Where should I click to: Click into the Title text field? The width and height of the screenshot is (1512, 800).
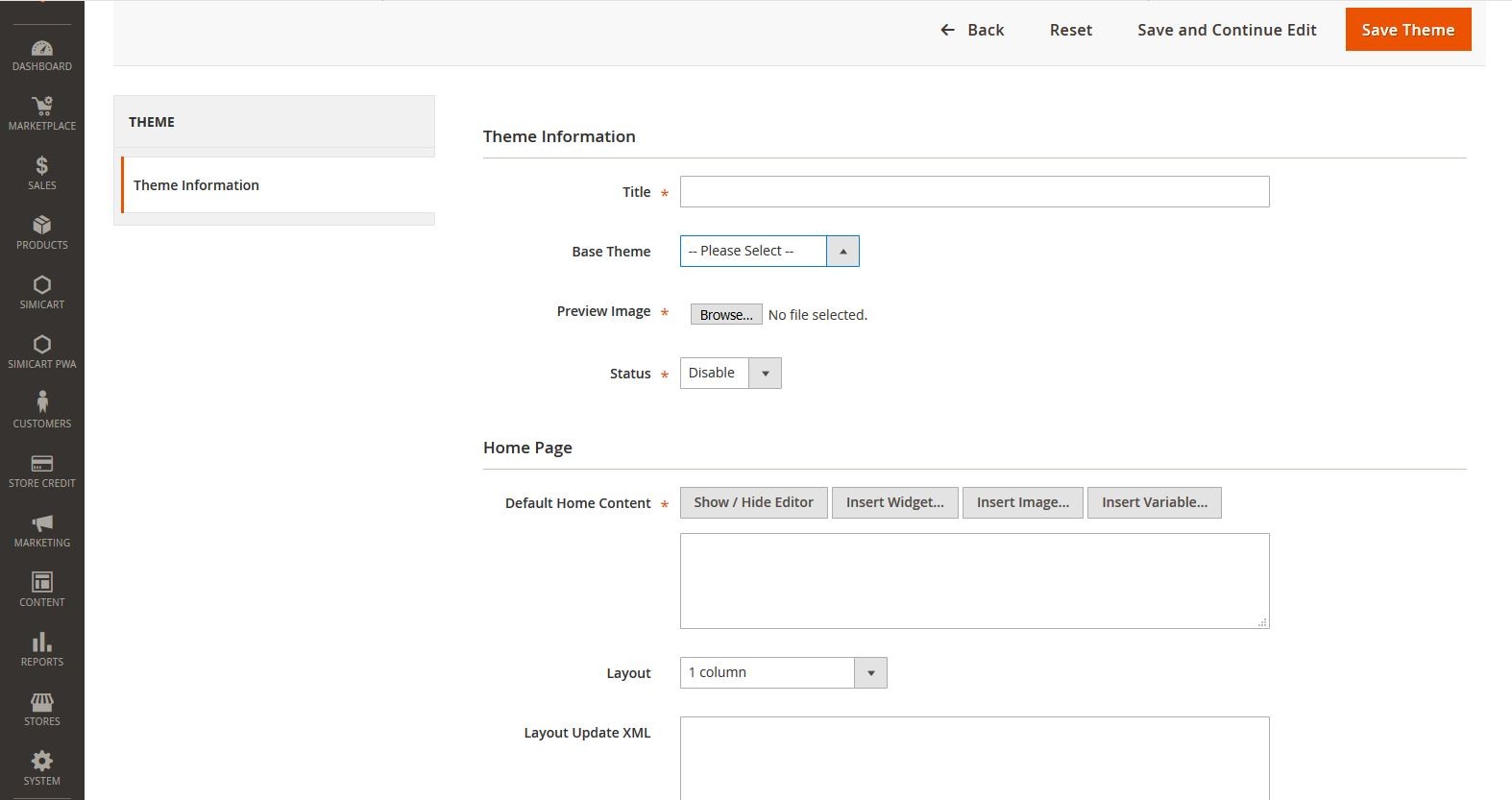(x=974, y=192)
